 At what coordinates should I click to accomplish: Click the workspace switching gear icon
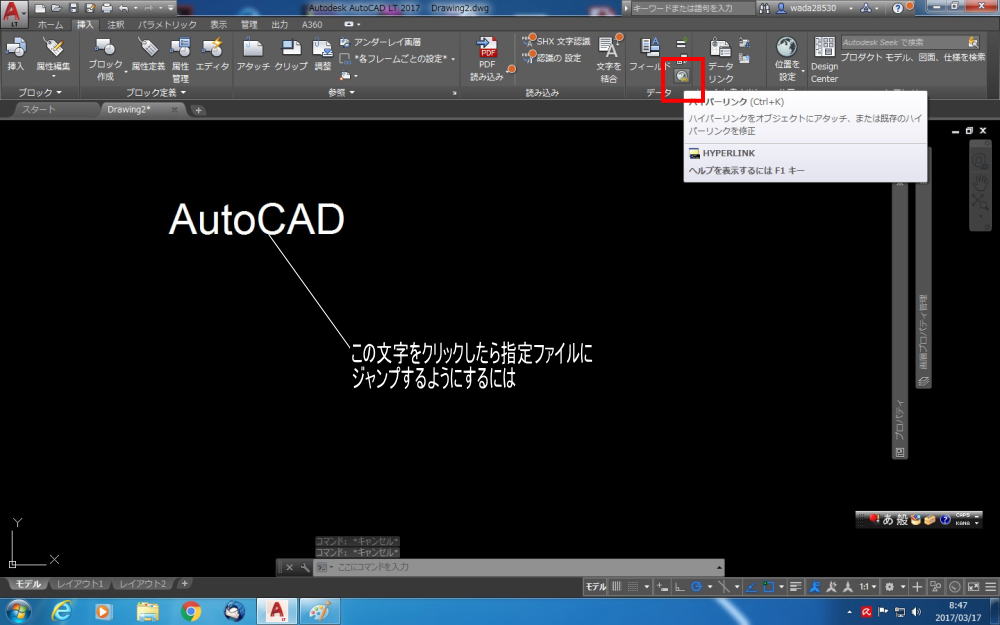pos(889,587)
